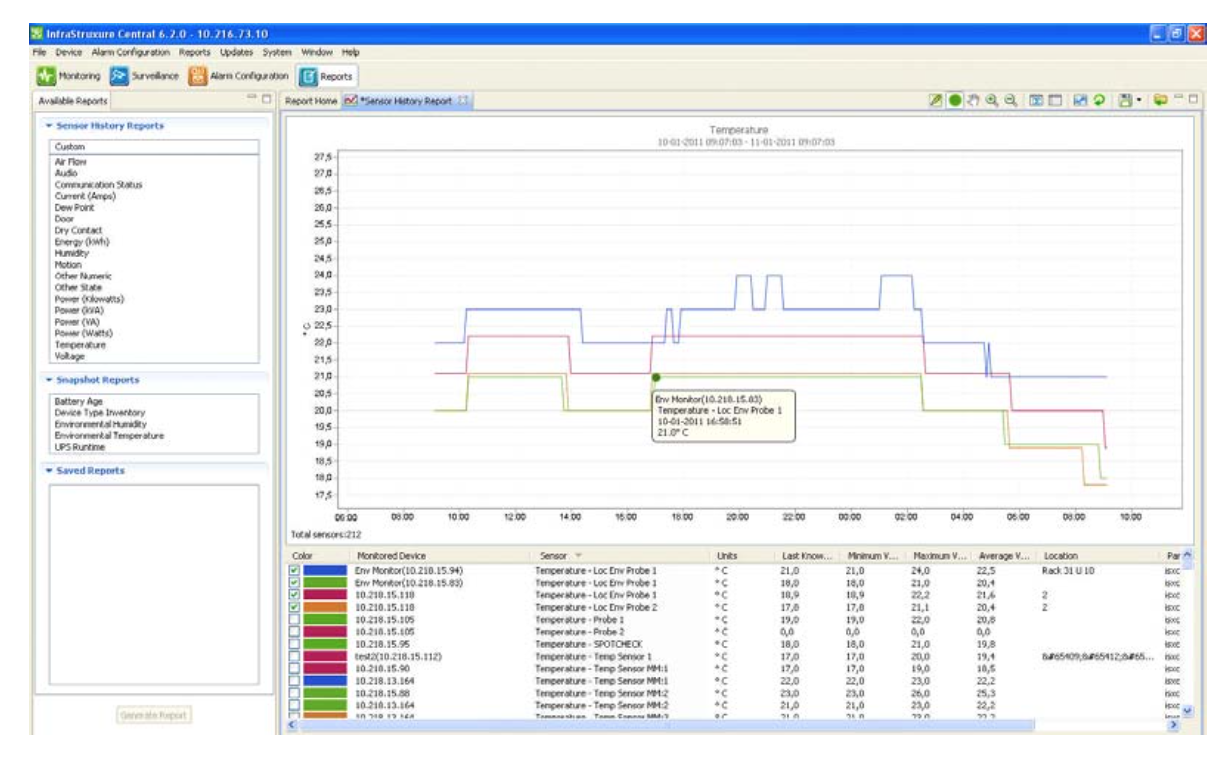Viewport: 1232px width, 758px height.
Task: Sort table by the Location column header
Action: 1099,555
